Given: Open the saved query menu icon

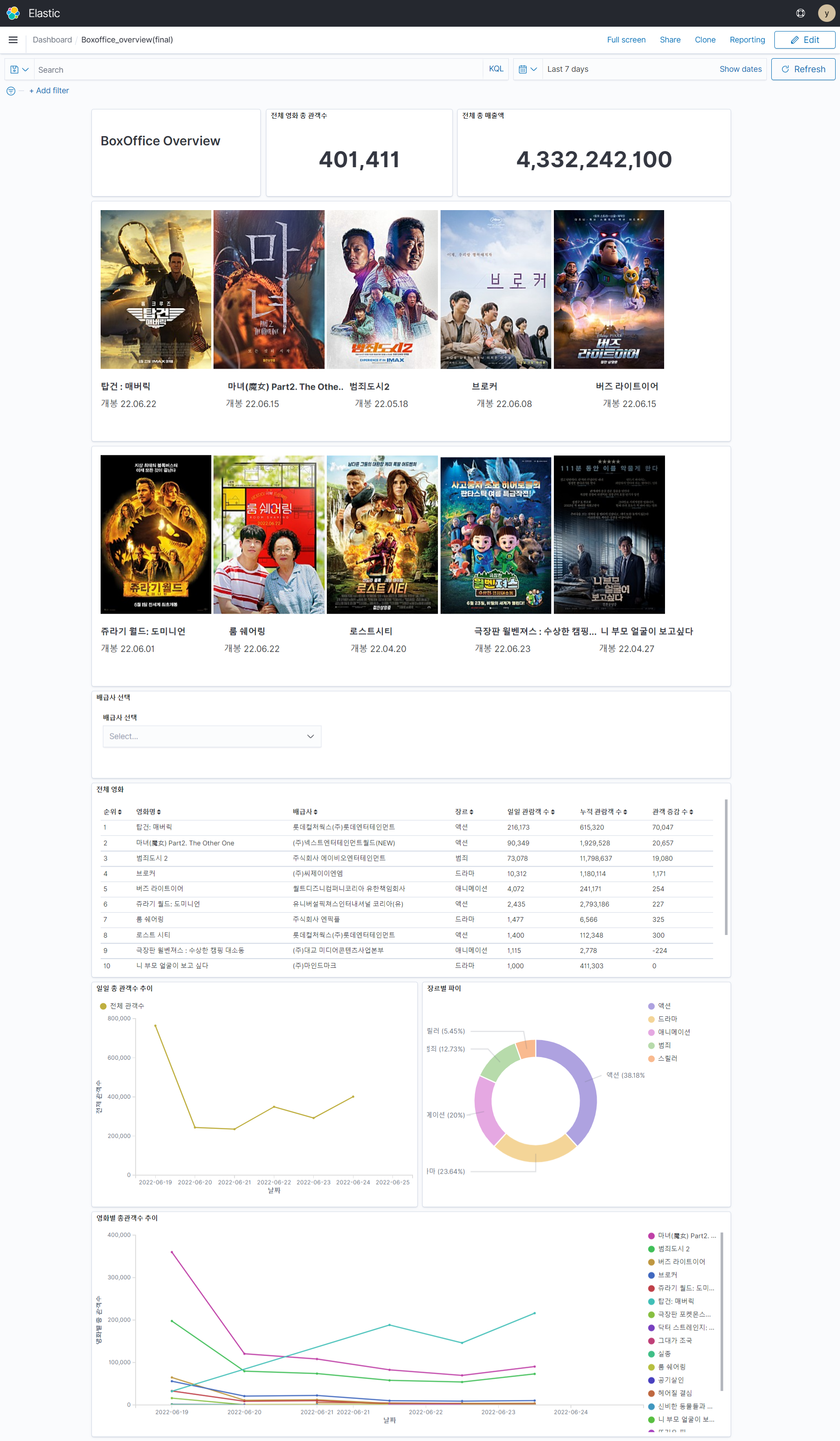Looking at the screenshot, I should pyautogui.click(x=19, y=69).
